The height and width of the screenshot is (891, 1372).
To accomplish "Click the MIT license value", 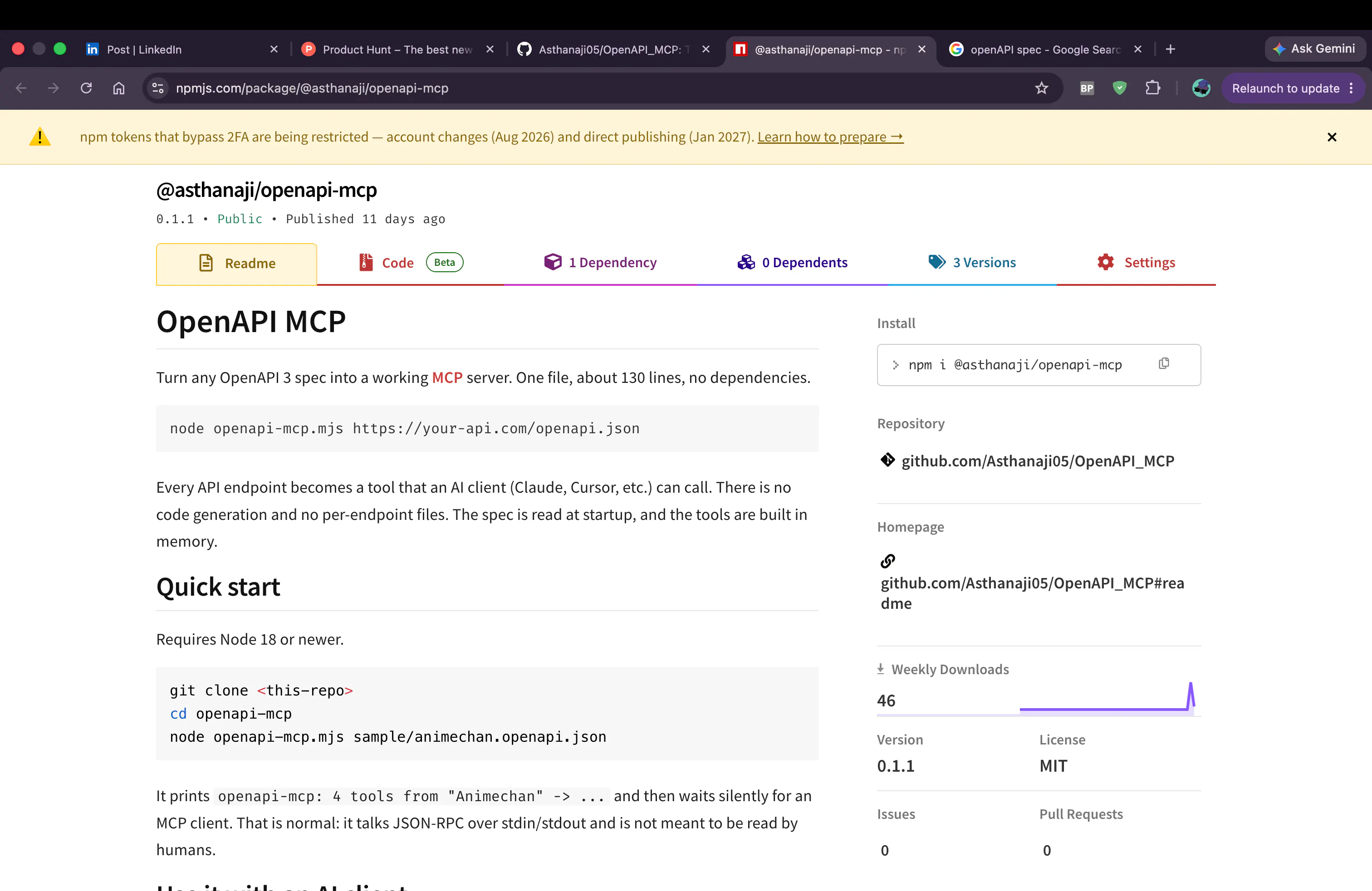I will point(1053,766).
